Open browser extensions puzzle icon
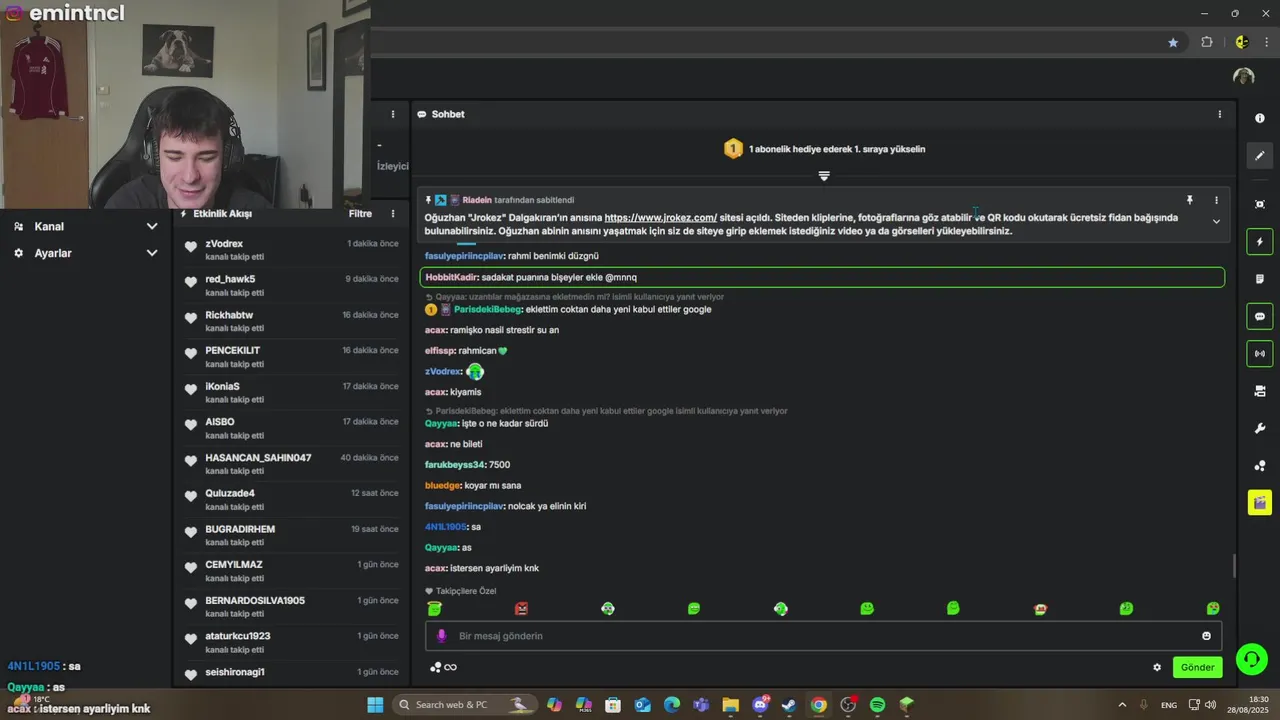Screen dimensions: 1280x720 1206,42
